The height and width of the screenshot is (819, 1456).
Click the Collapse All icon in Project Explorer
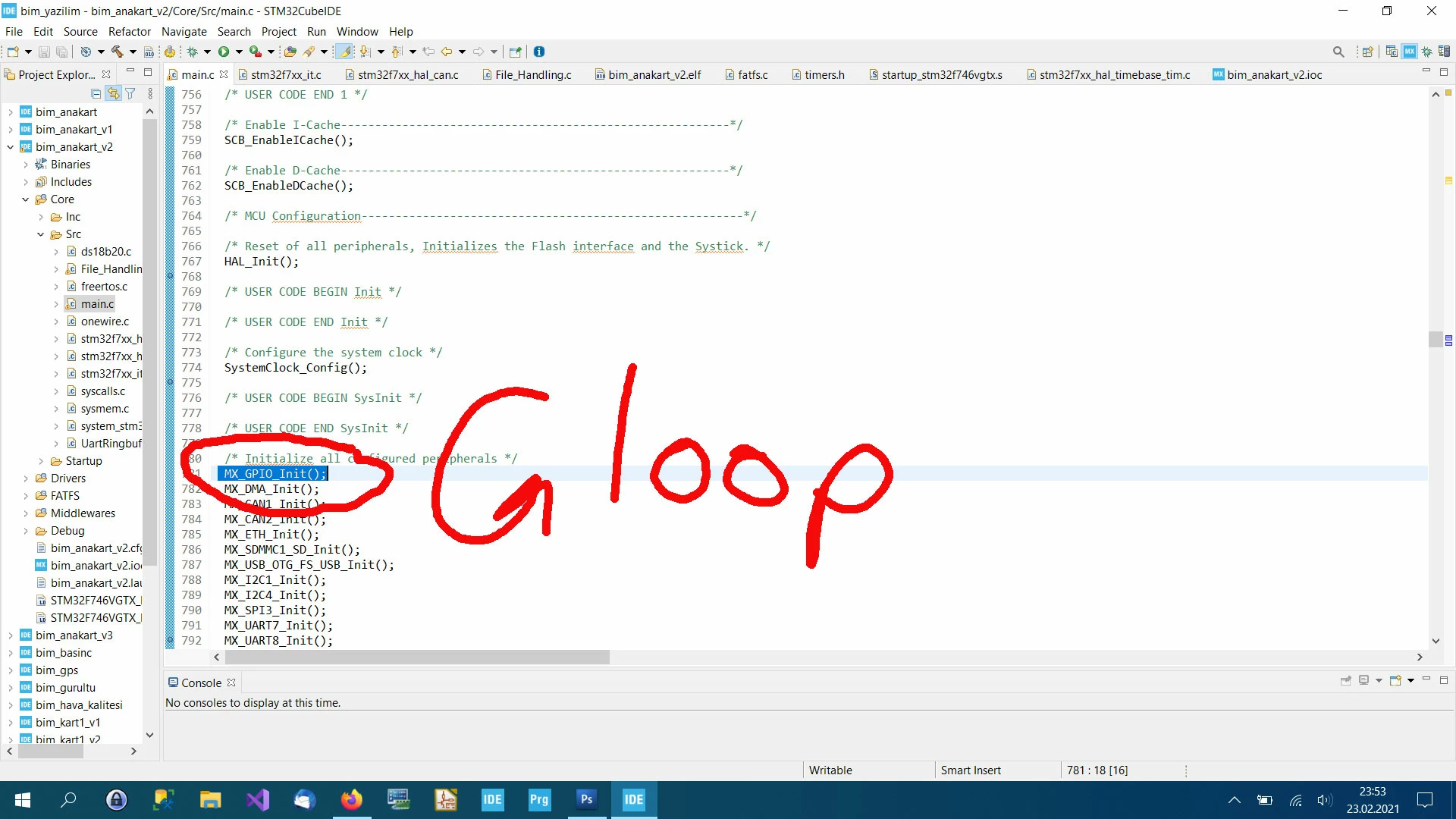coord(96,93)
